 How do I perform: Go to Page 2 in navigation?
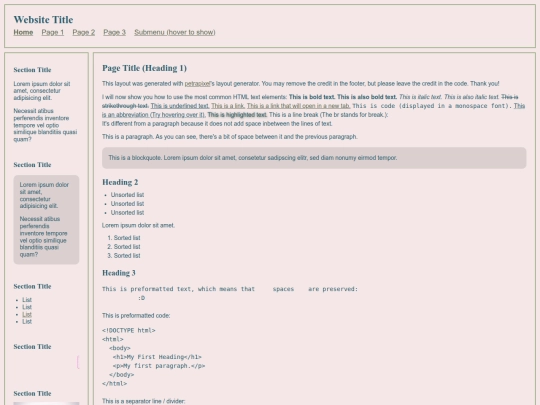(x=84, y=32)
